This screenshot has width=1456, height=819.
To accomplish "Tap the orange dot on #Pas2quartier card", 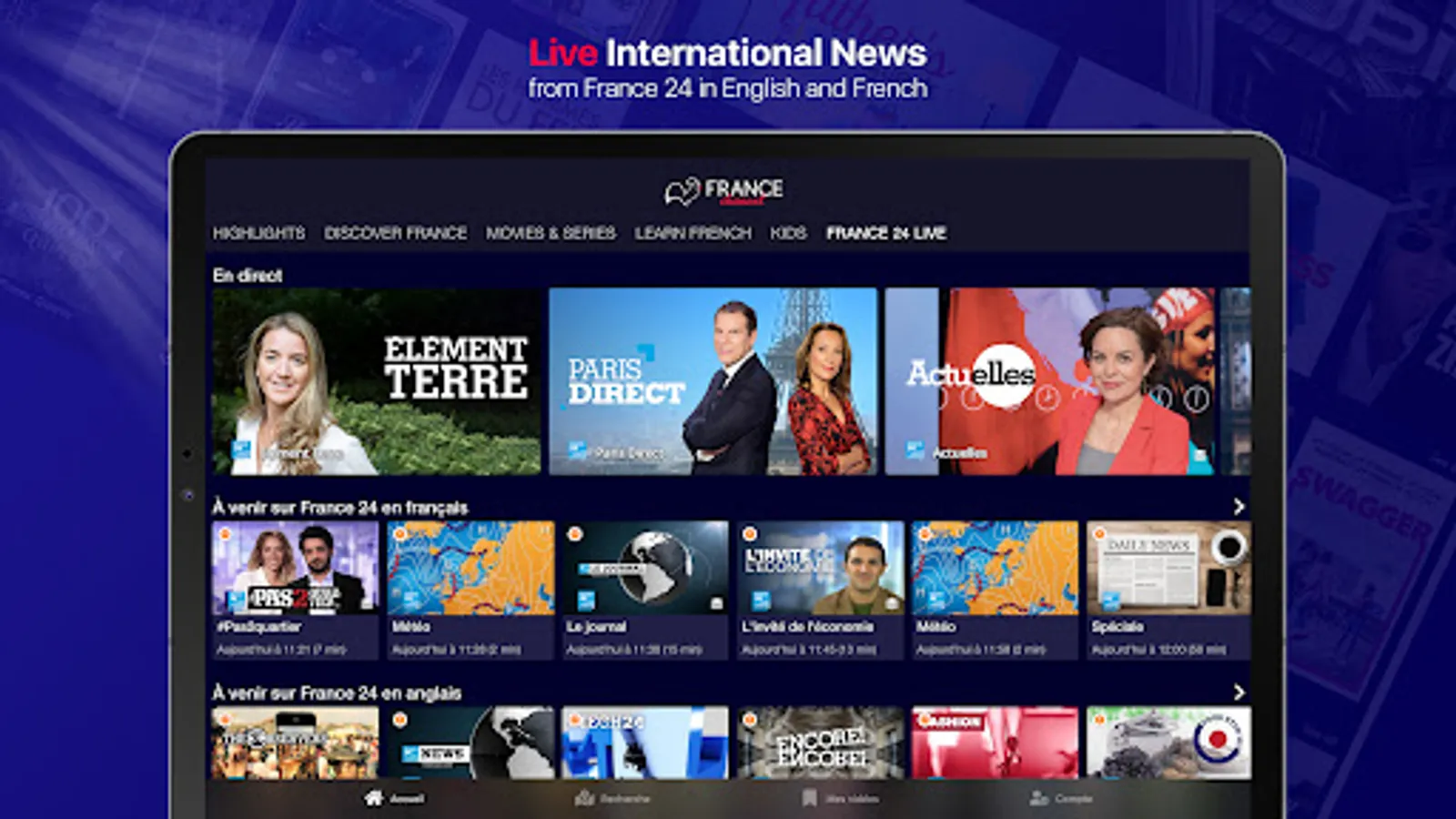I will 224,534.
